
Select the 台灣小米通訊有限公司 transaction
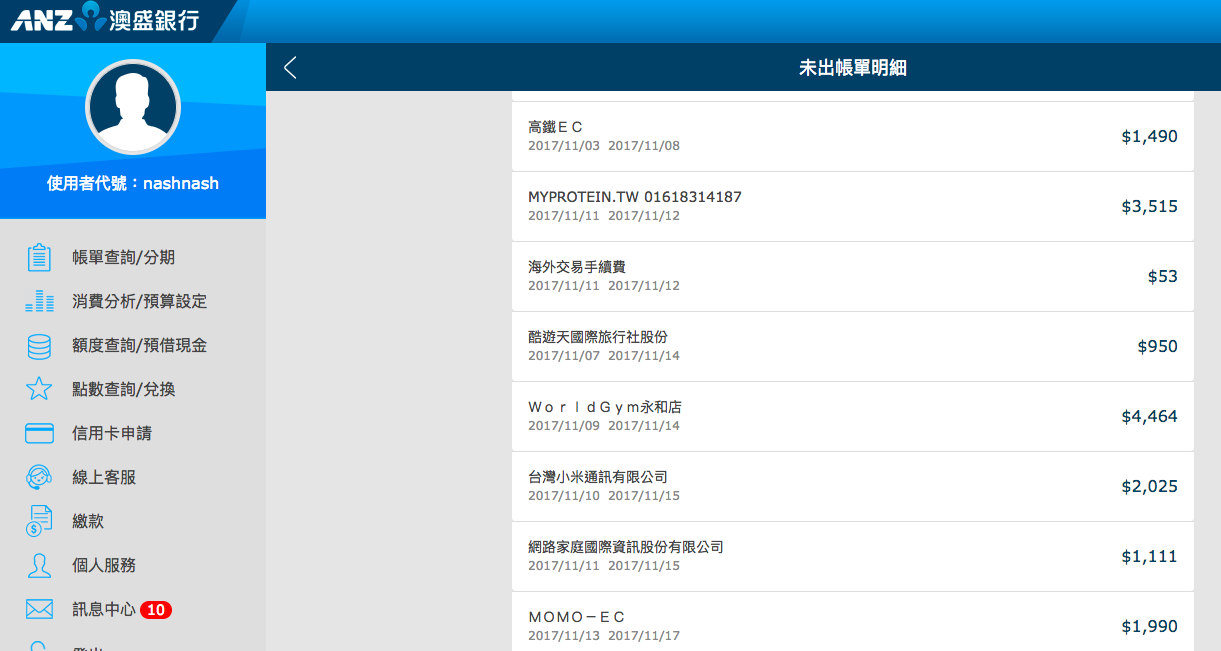853,486
